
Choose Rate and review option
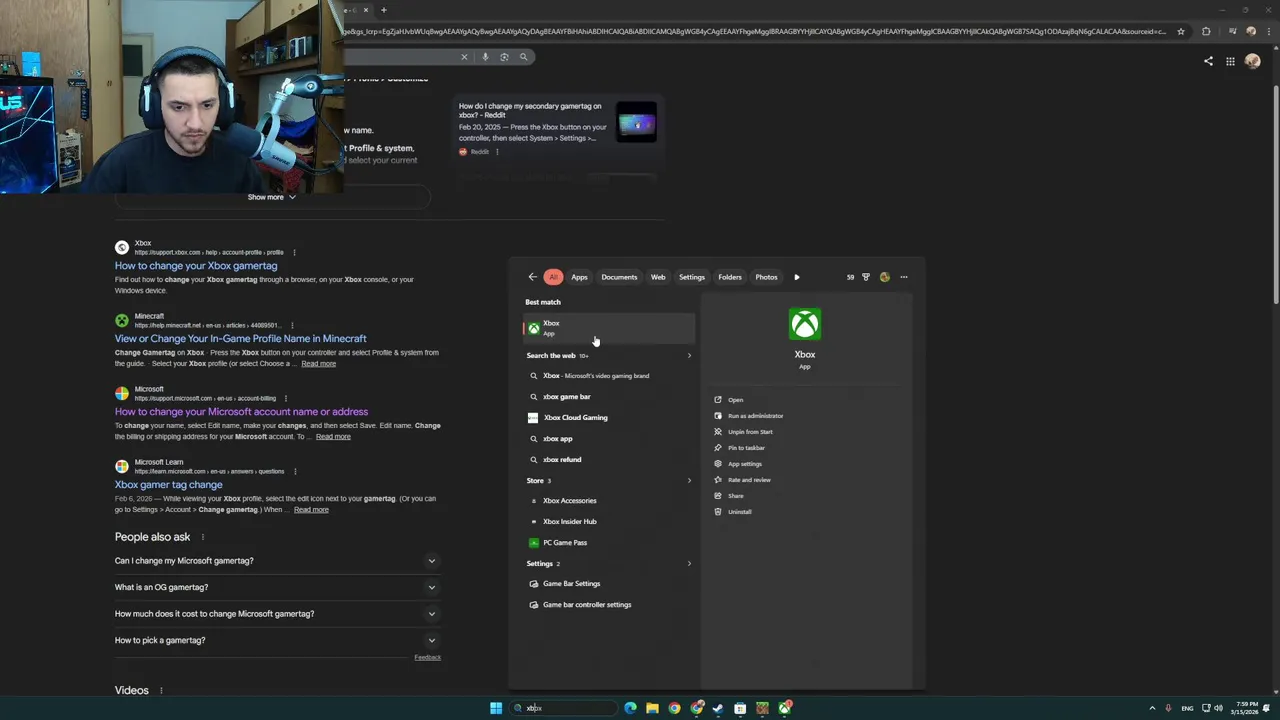tap(749, 480)
